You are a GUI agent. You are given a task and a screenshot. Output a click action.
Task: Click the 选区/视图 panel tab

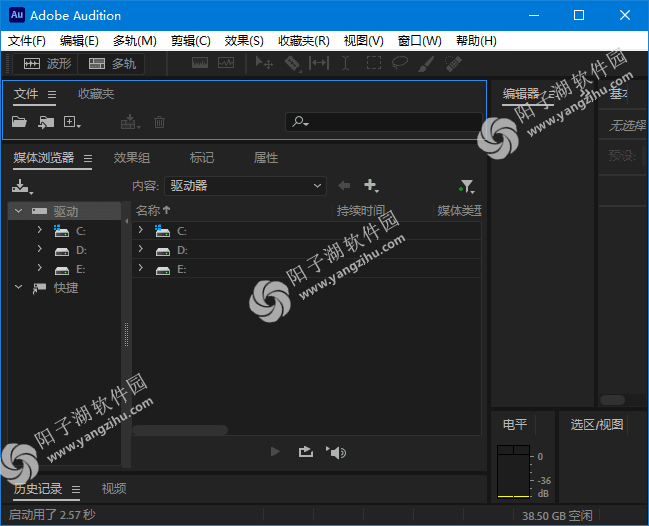(596, 425)
